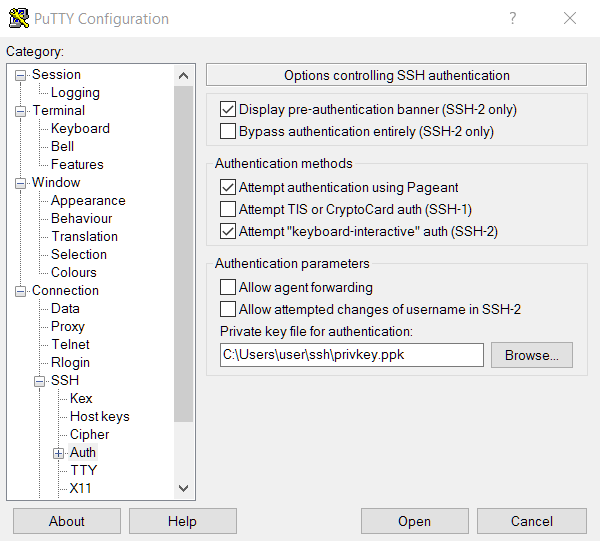Select the Rlogin category
This screenshot has height=541, width=600.
point(70,362)
